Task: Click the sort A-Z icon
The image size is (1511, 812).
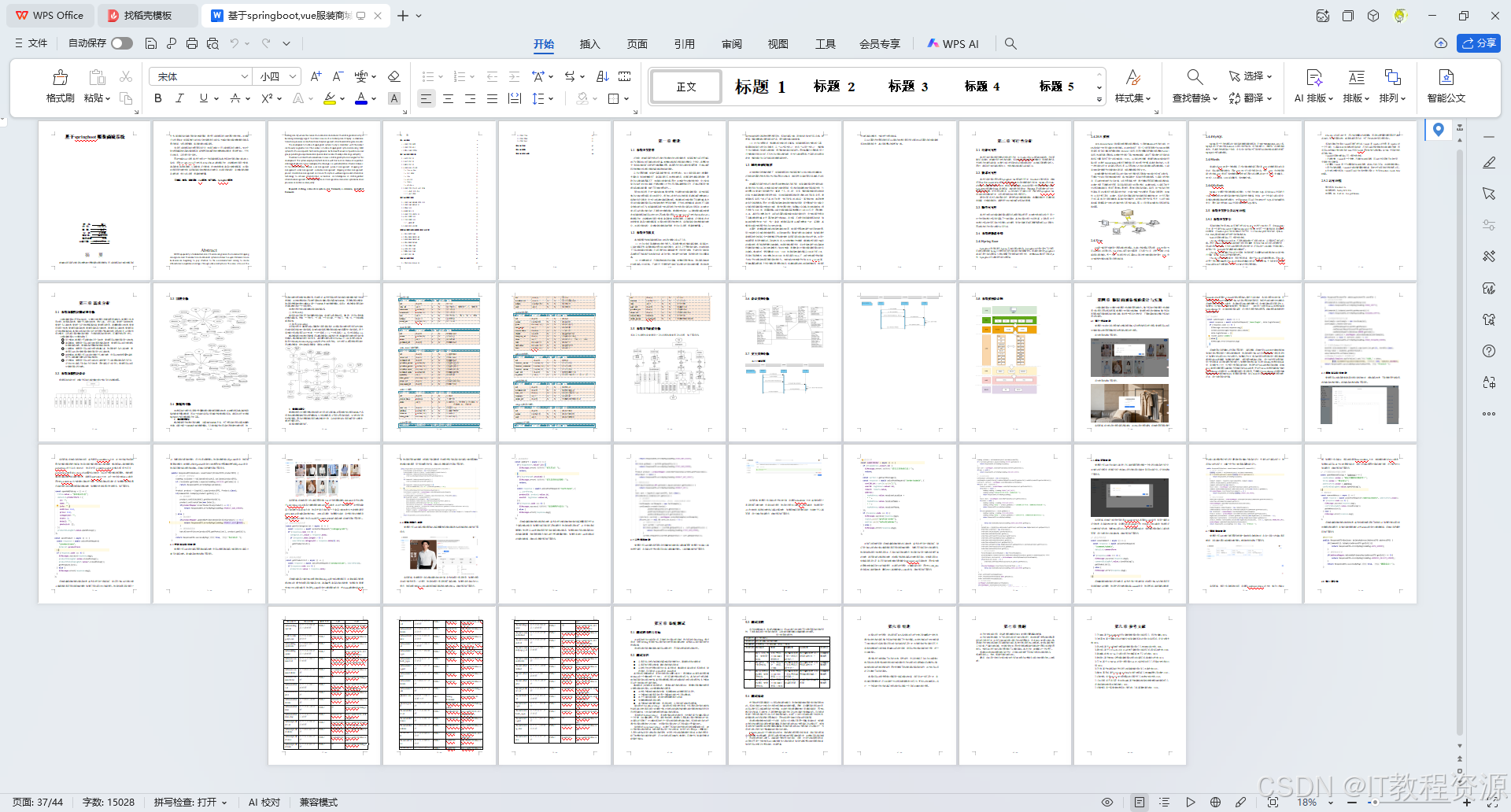Action: (x=603, y=76)
